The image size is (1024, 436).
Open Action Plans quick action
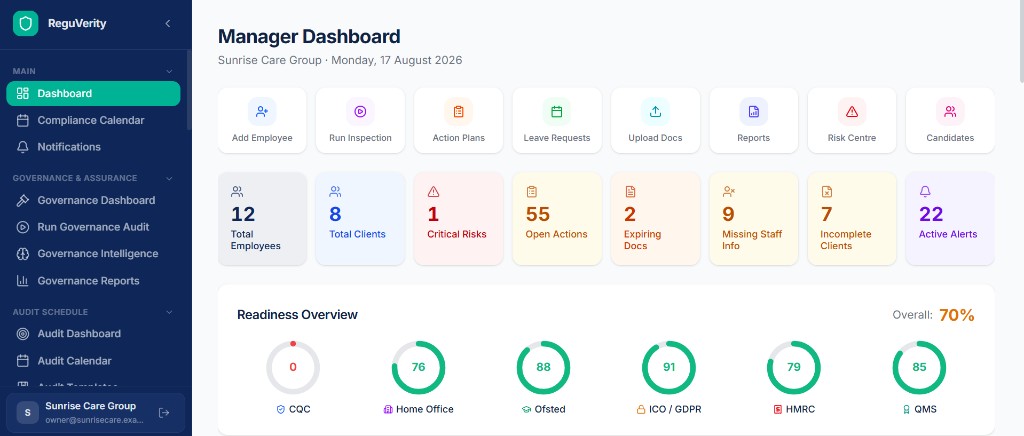458,121
